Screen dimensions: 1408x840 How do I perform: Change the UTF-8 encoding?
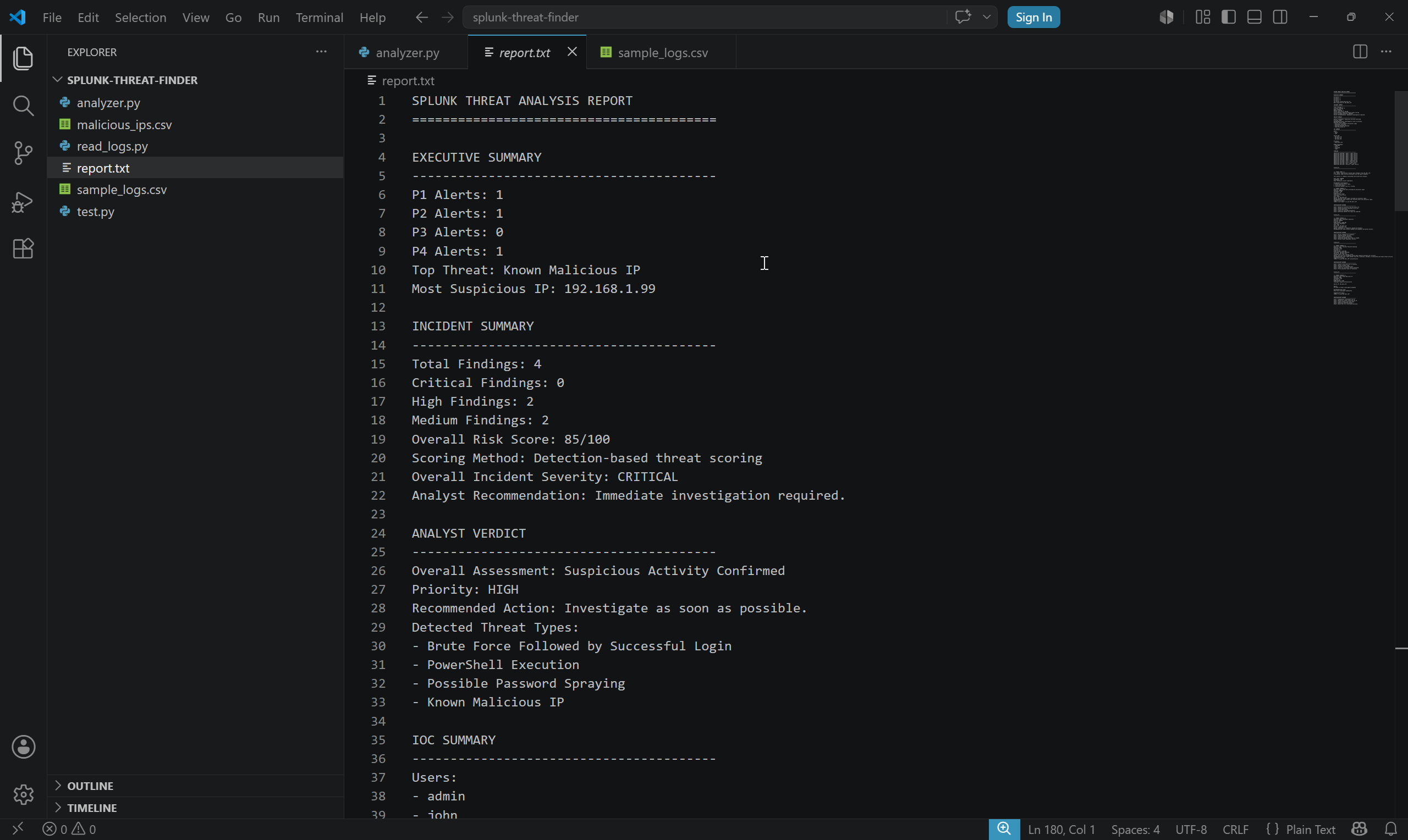pos(1191,829)
